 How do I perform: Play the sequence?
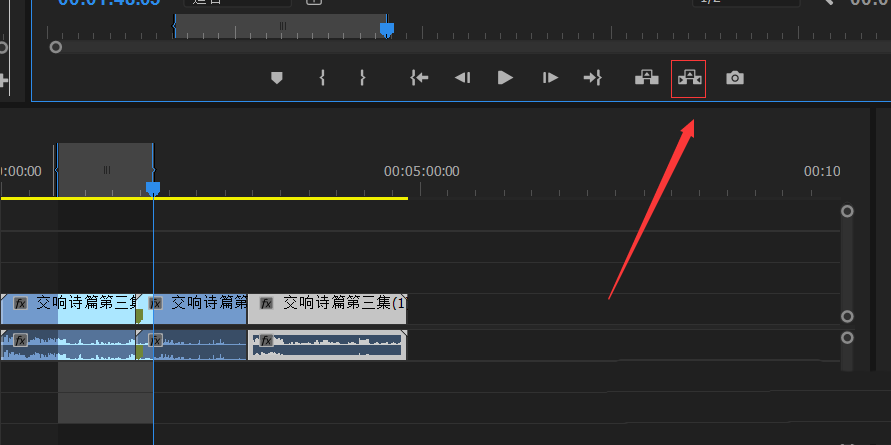tap(505, 78)
